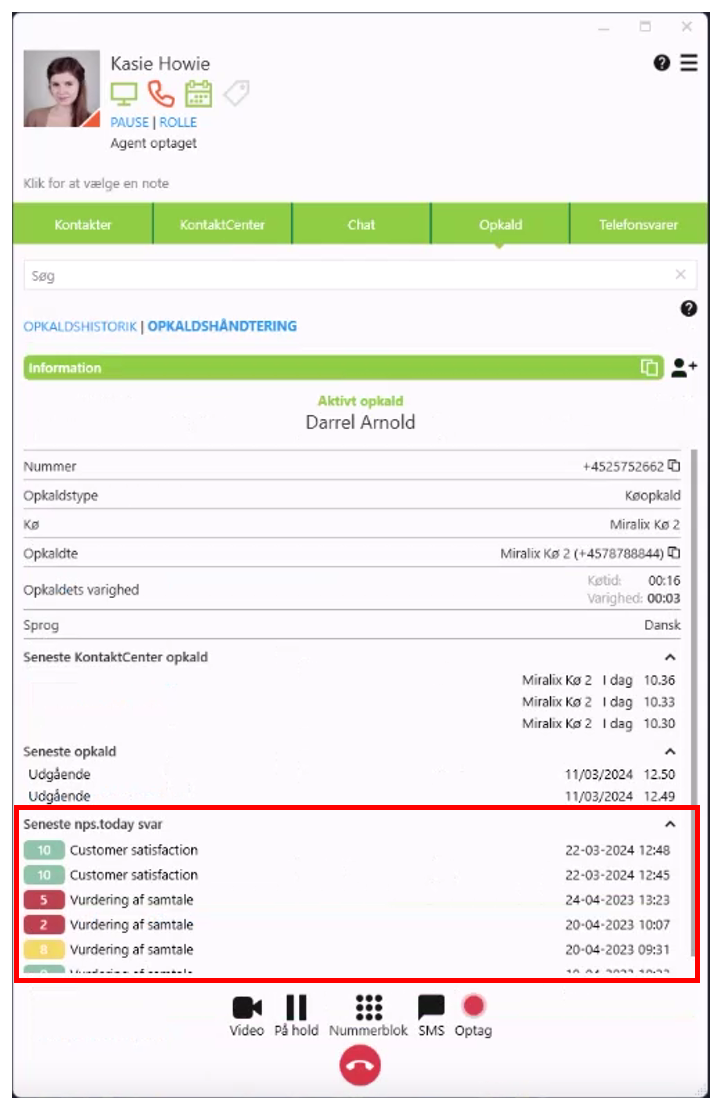Collapse the Seneste KontaktCenter opkald section

coord(670,657)
